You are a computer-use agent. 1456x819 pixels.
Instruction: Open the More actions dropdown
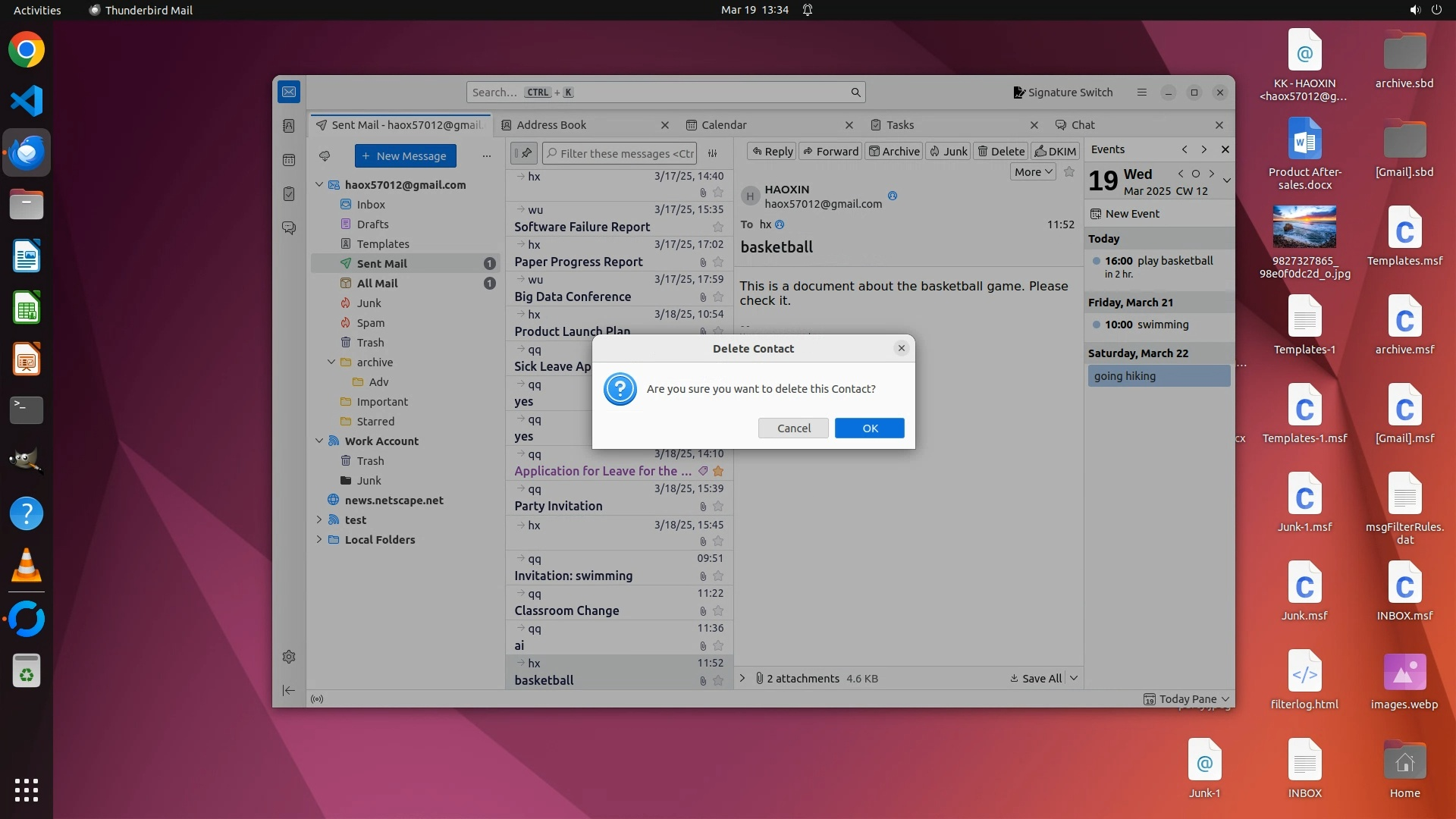[x=1033, y=172]
